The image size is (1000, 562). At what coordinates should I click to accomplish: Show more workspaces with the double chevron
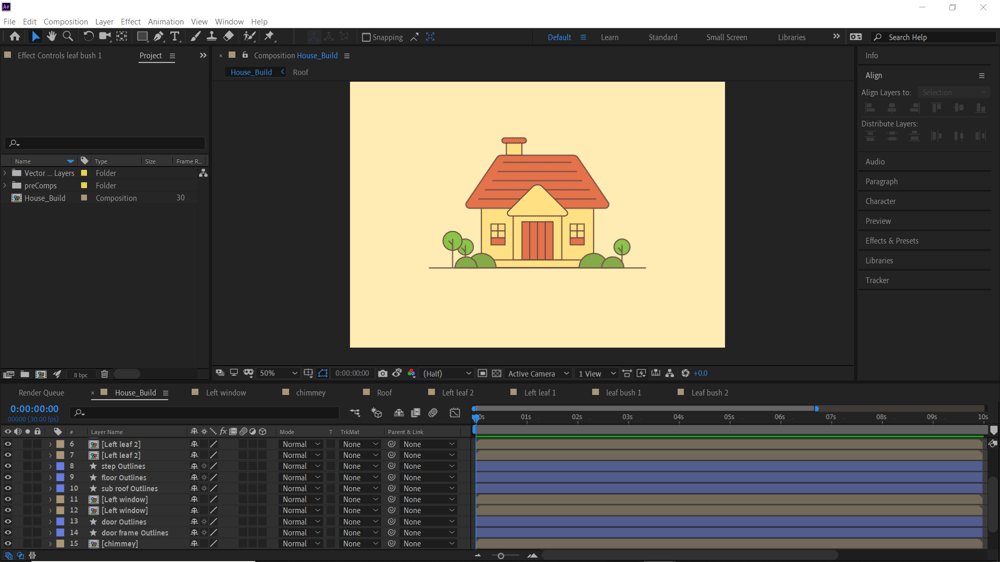click(x=836, y=37)
